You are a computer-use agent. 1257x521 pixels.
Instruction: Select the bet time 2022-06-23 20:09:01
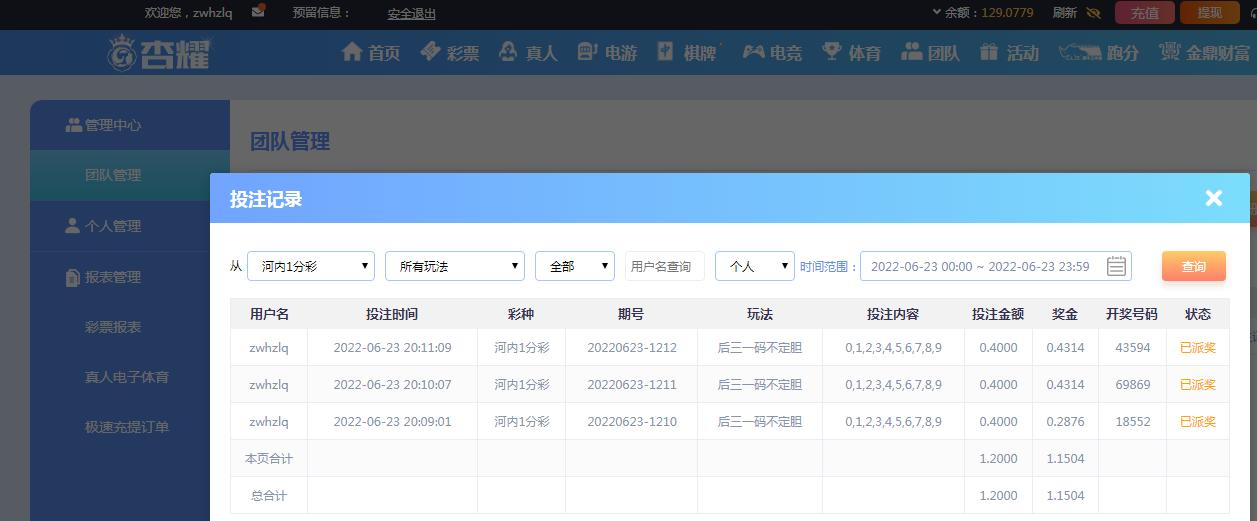(x=392, y=421)
